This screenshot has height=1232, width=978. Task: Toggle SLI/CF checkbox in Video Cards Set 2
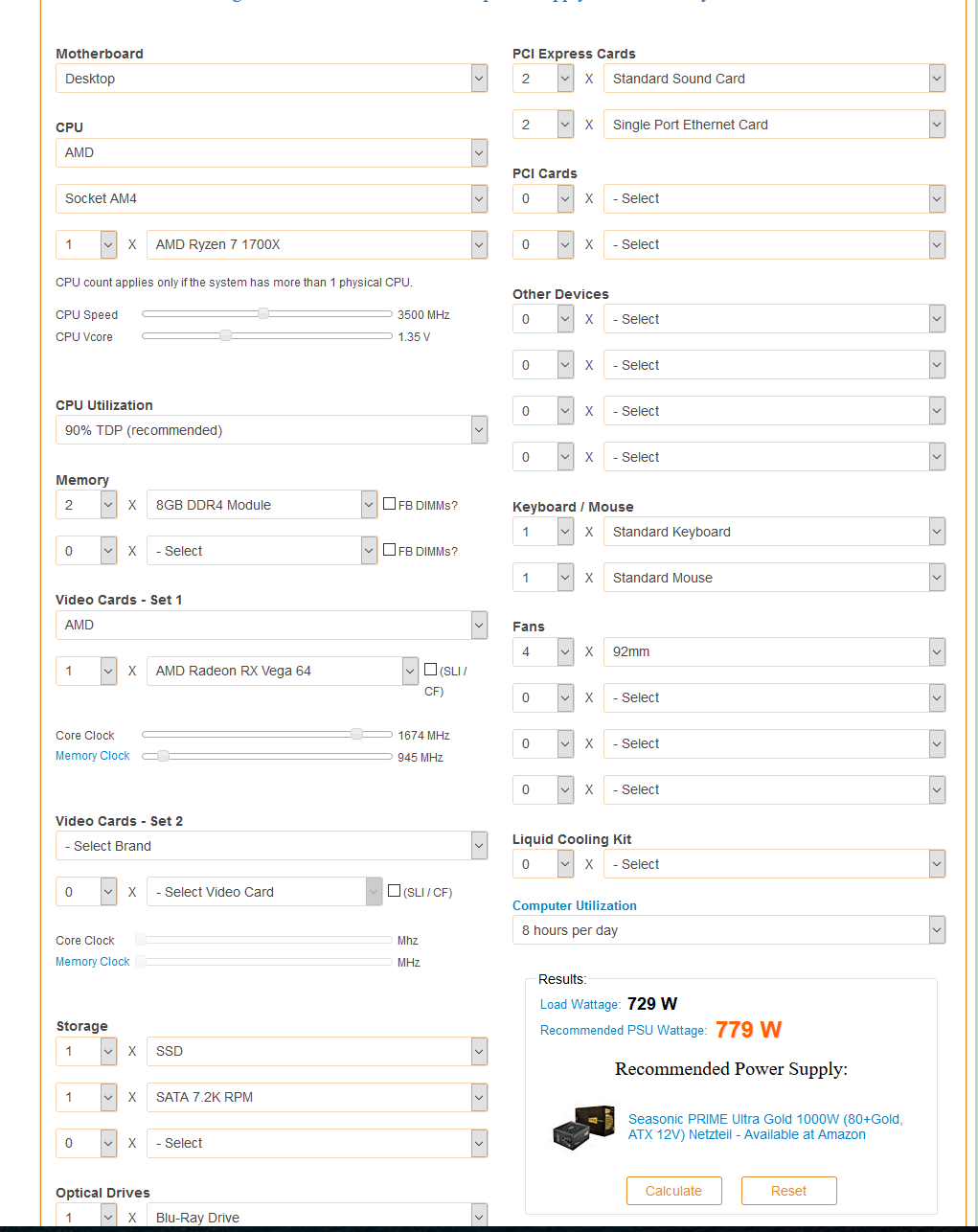click(394, 891)
